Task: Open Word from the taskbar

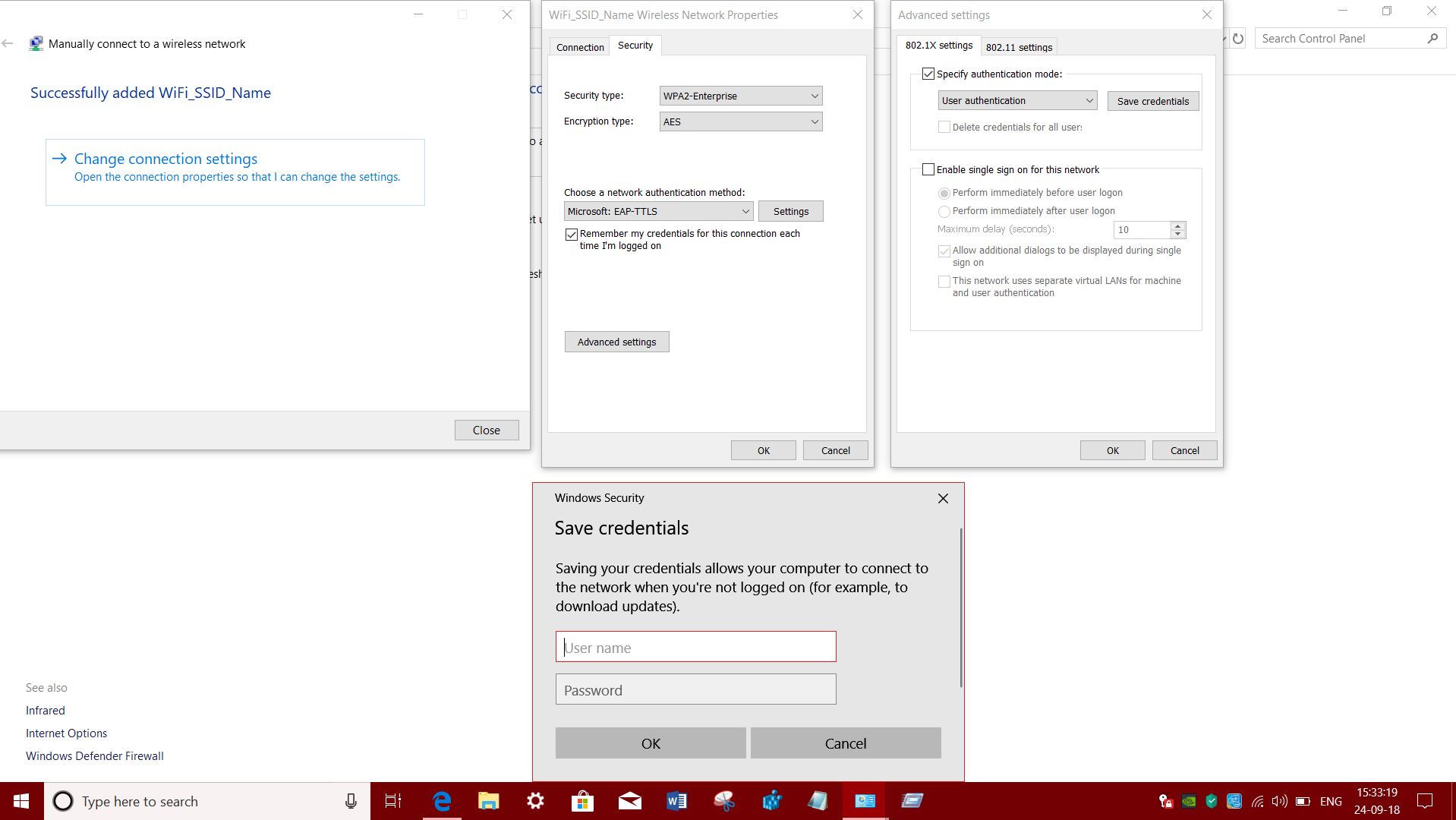Action: tap(676, 801)
